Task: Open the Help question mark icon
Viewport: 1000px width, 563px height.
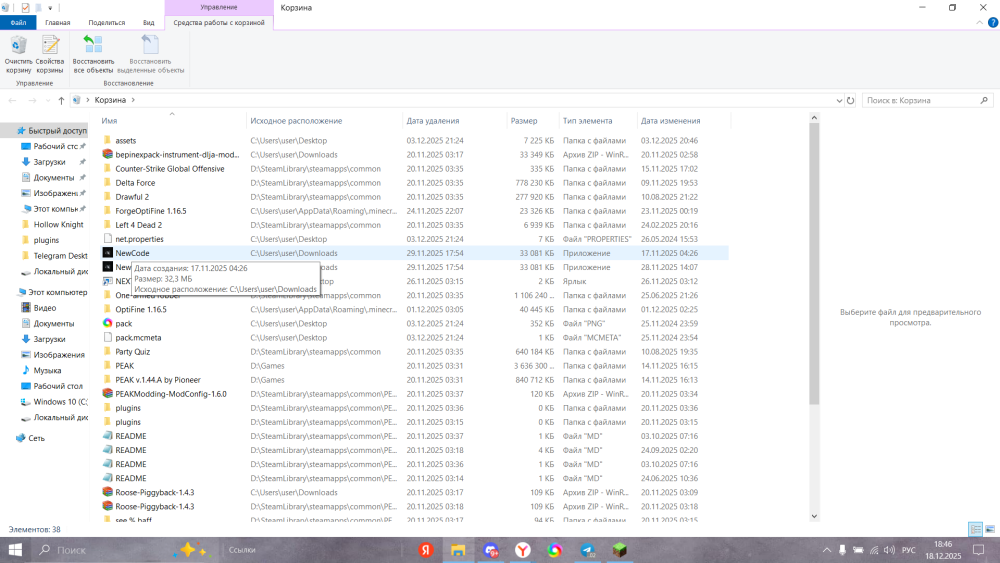Action: tap(992, 22)
